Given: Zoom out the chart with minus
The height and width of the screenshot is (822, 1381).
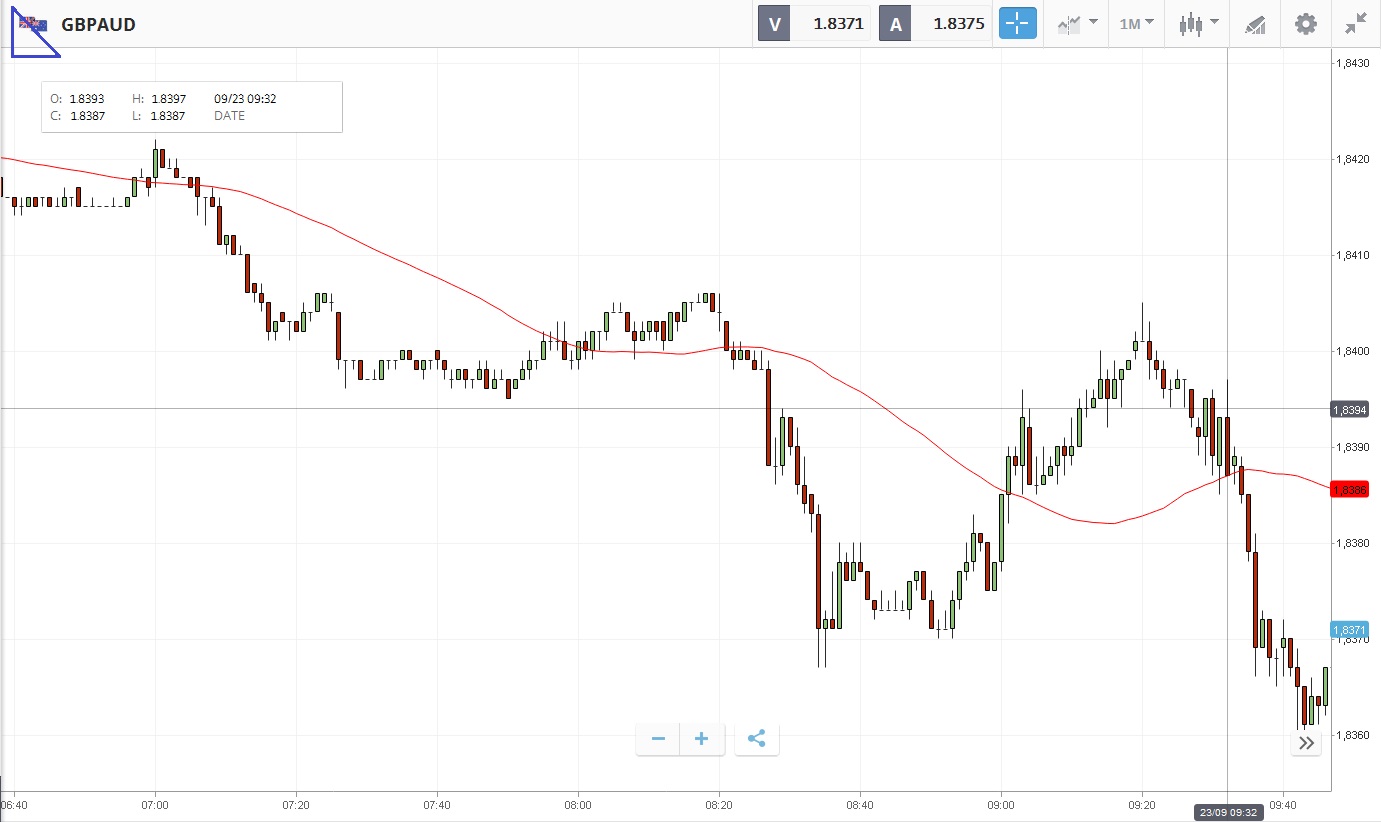Looking at the screenshot, I should pyautogui.click(x=658, y=739).
